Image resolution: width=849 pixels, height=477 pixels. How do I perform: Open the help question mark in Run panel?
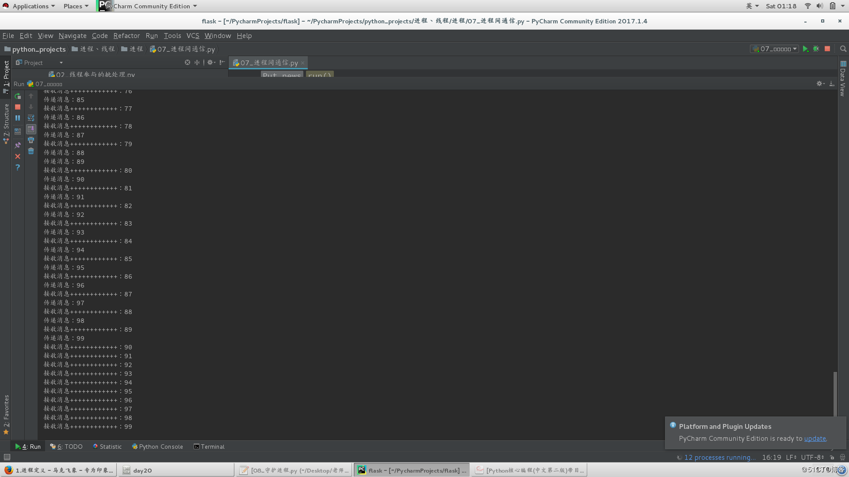[18, 167]
